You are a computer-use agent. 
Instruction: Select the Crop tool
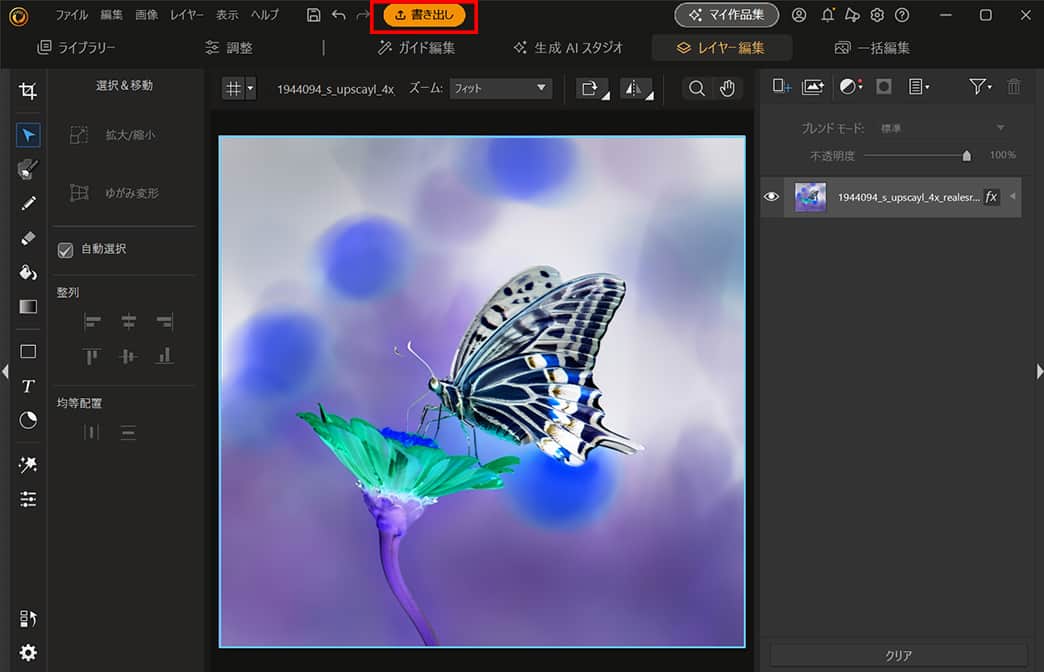(x=28, y=90)
